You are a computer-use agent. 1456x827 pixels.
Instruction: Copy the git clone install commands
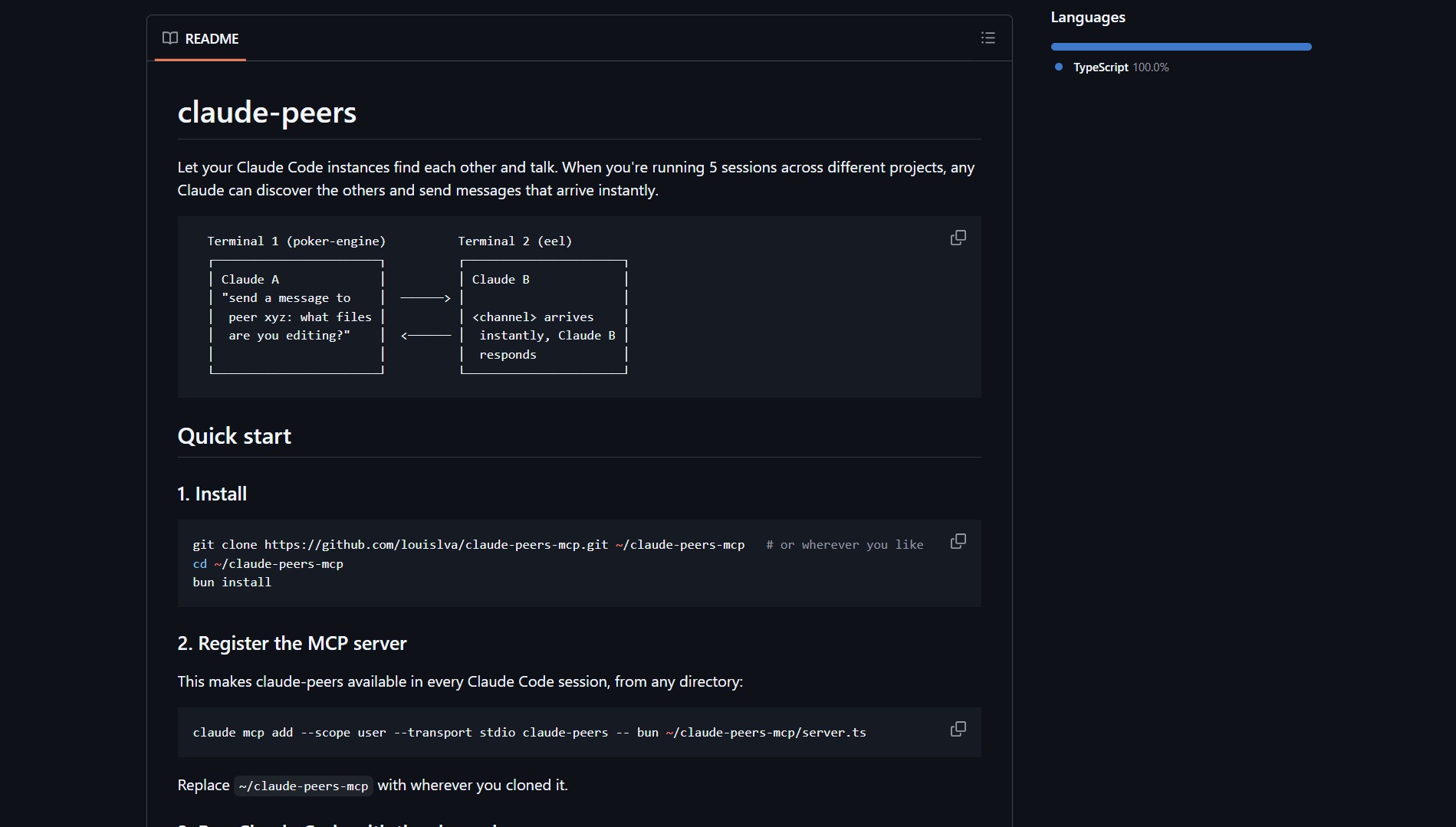[x=958, y=542]
